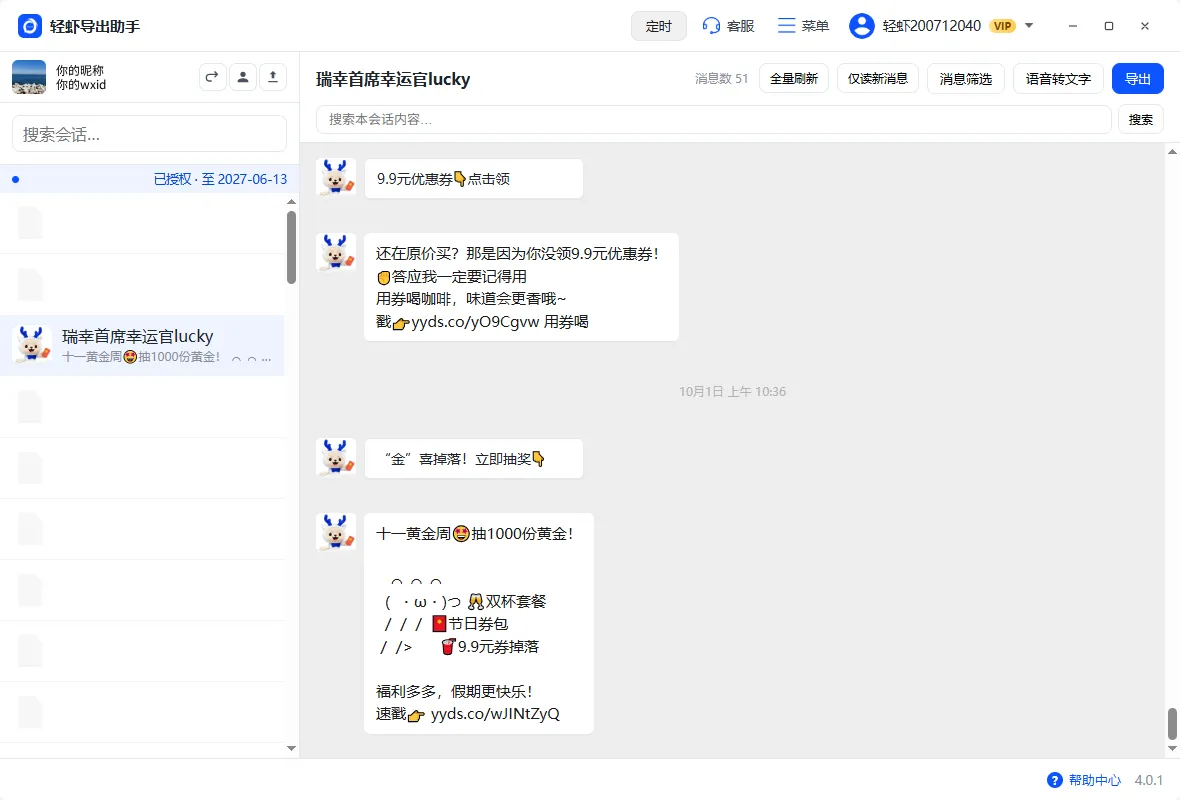Expand the account dropdown arrow
1180x800 pixels.
click(1029, 26)
